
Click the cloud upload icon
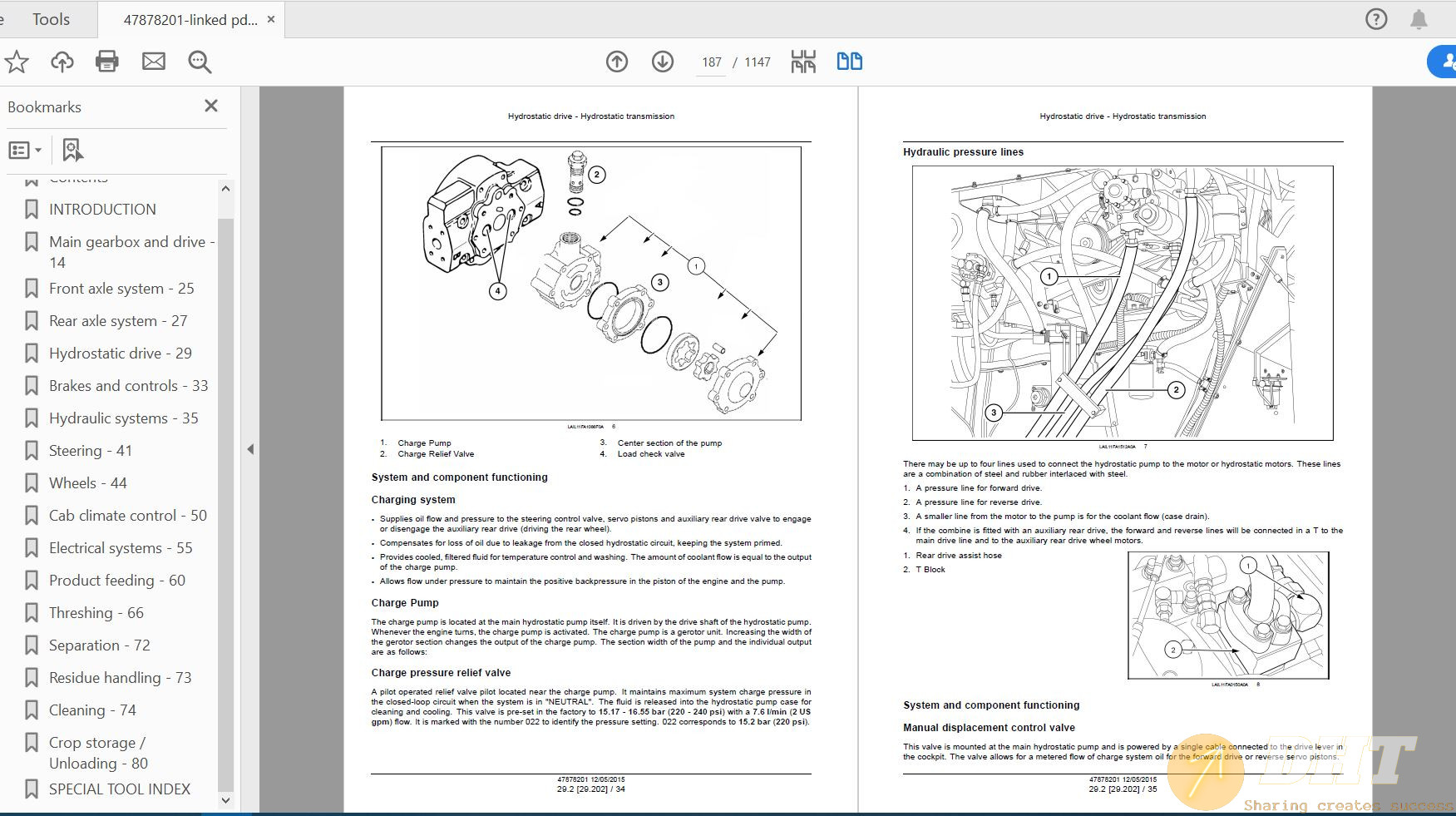click(62, 62)
